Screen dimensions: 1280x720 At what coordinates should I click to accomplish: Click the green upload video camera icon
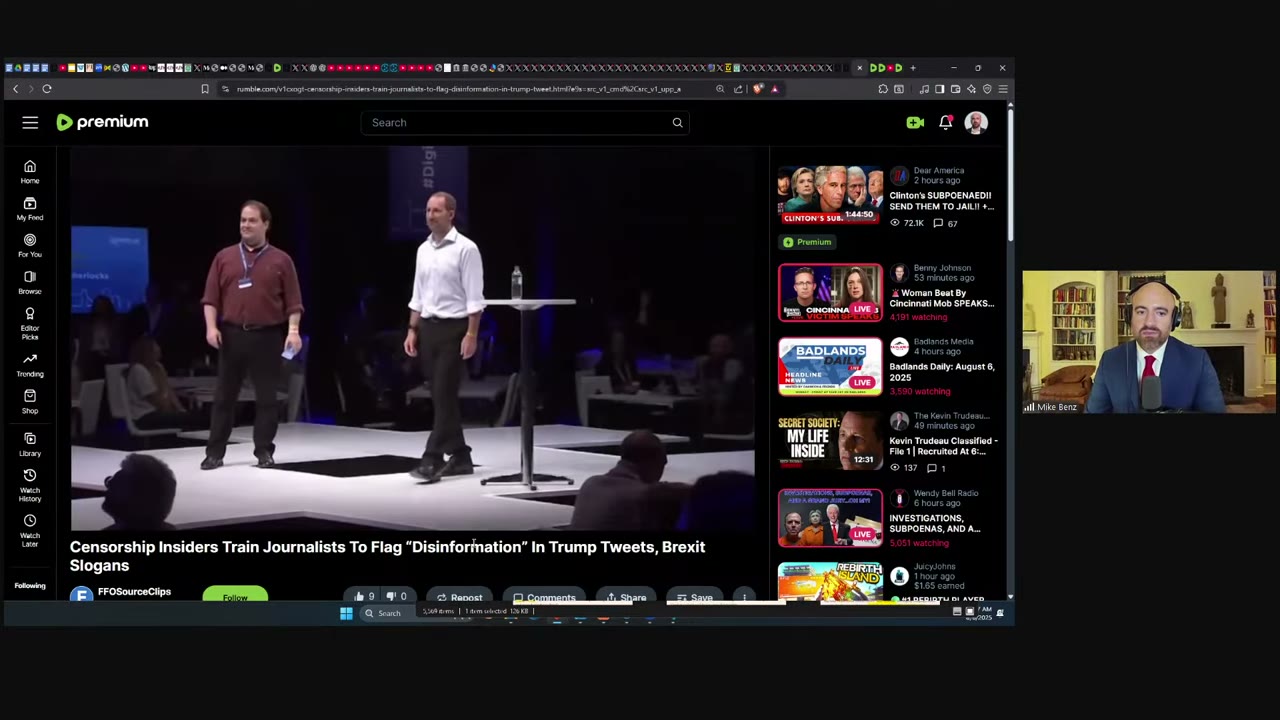915,122
